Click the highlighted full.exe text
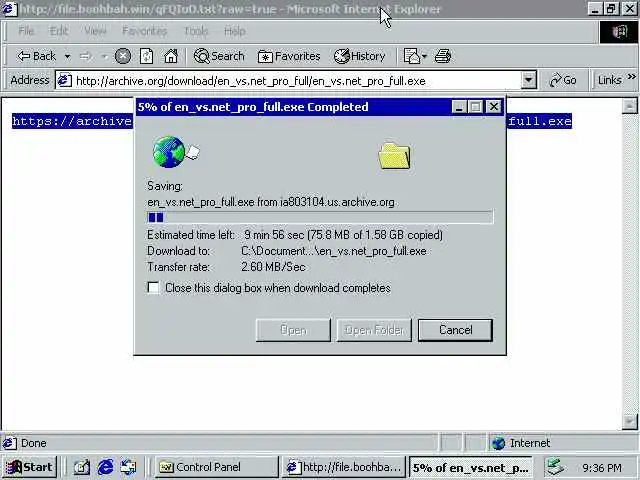 (539, 121)
